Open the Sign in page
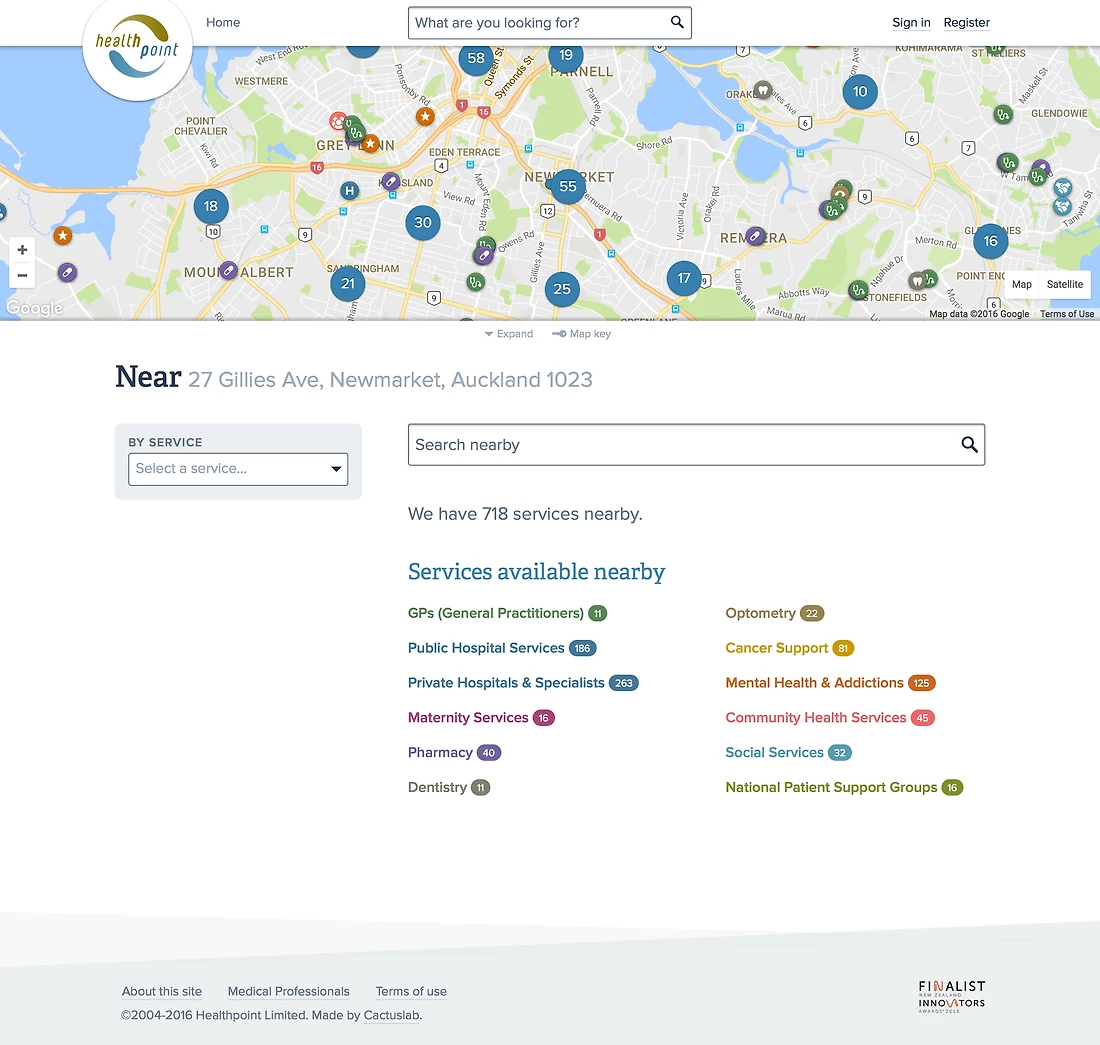Screen dimensions: 1100x1045 tap(911, 23)
